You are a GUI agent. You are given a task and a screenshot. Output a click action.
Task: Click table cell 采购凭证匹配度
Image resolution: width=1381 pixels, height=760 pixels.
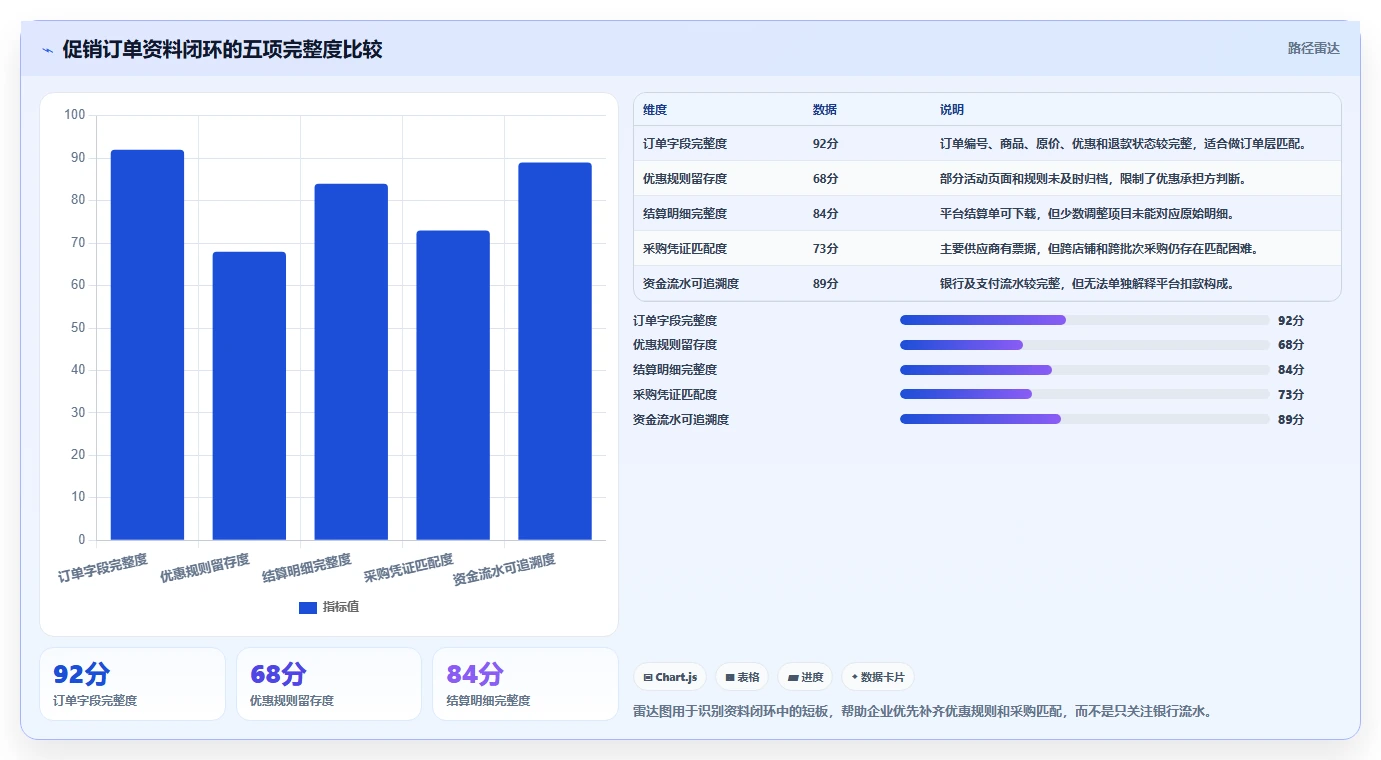point(685,249)
